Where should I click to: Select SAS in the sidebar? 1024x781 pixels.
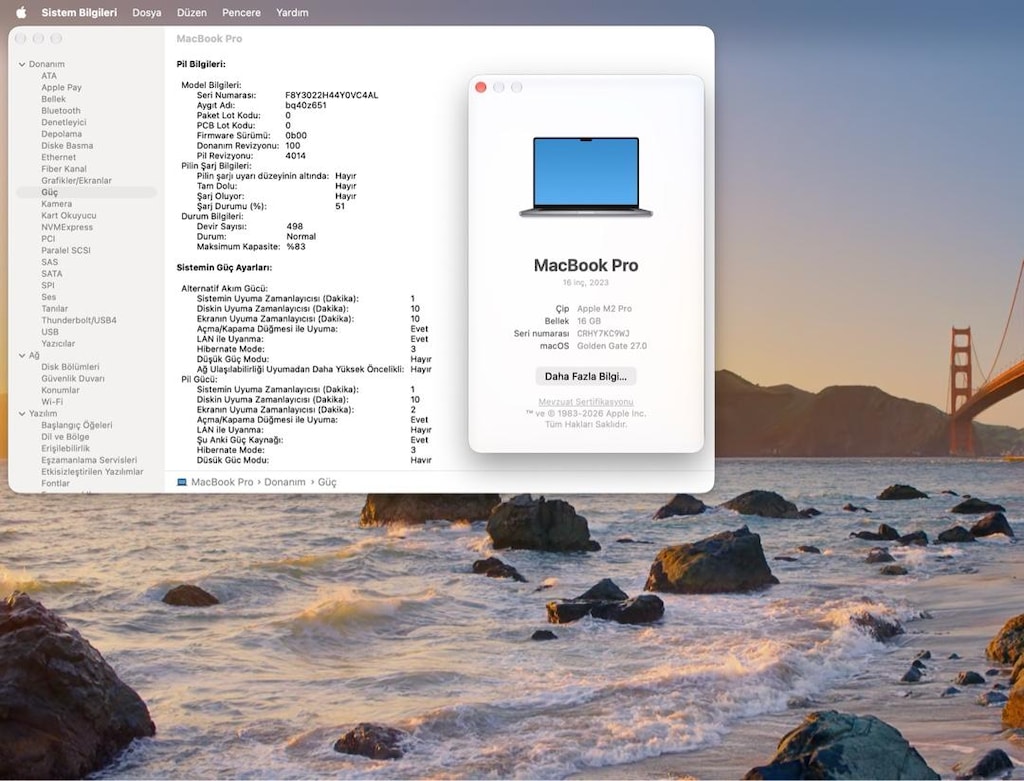coord(50,262)
